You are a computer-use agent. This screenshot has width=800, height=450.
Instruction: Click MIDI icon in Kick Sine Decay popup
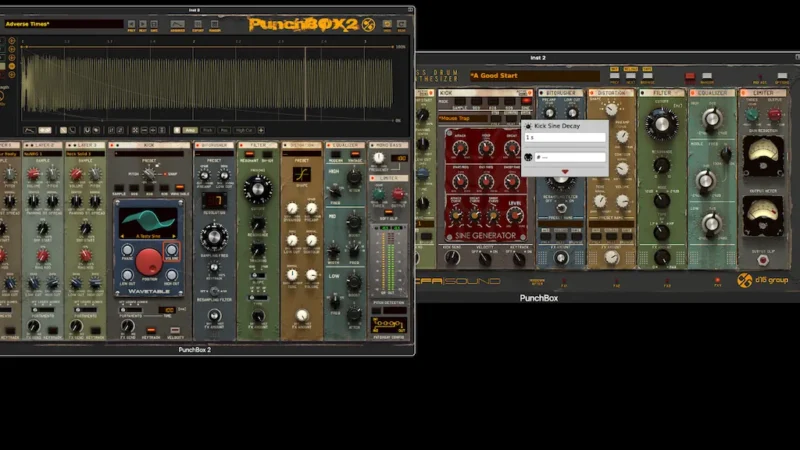528,157
